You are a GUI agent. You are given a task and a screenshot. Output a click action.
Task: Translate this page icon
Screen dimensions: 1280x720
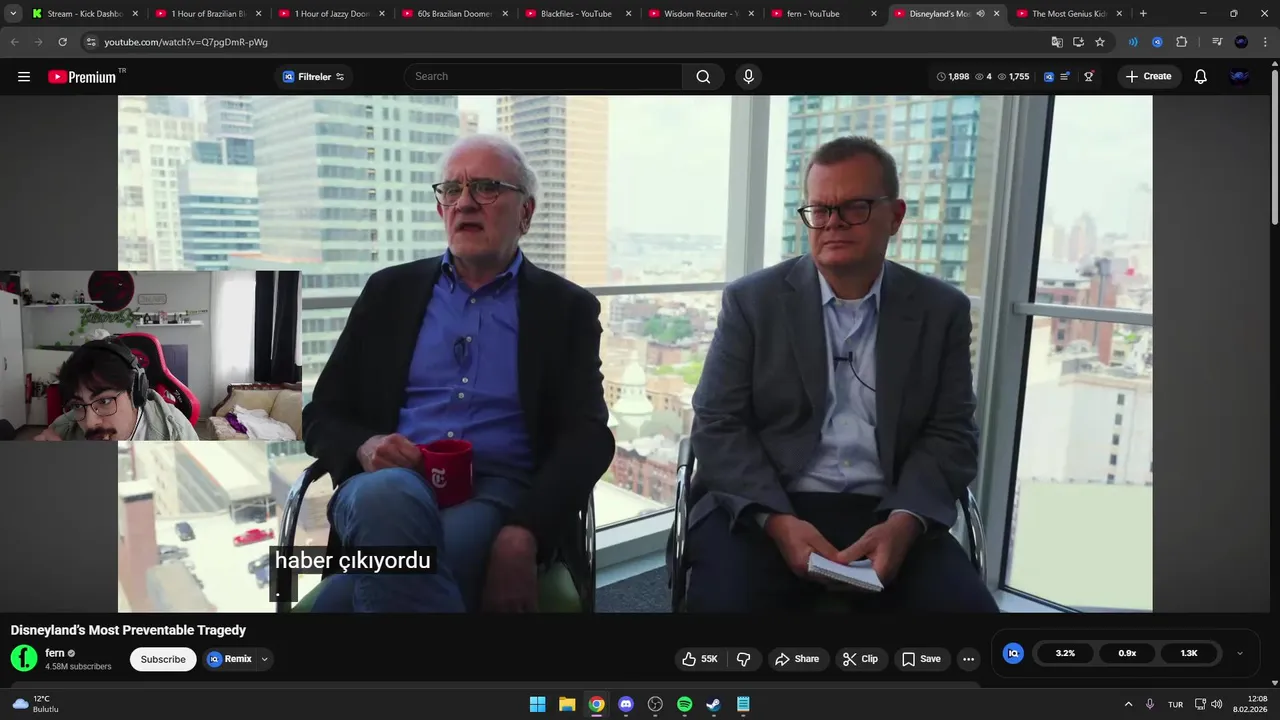[1057, 42]
